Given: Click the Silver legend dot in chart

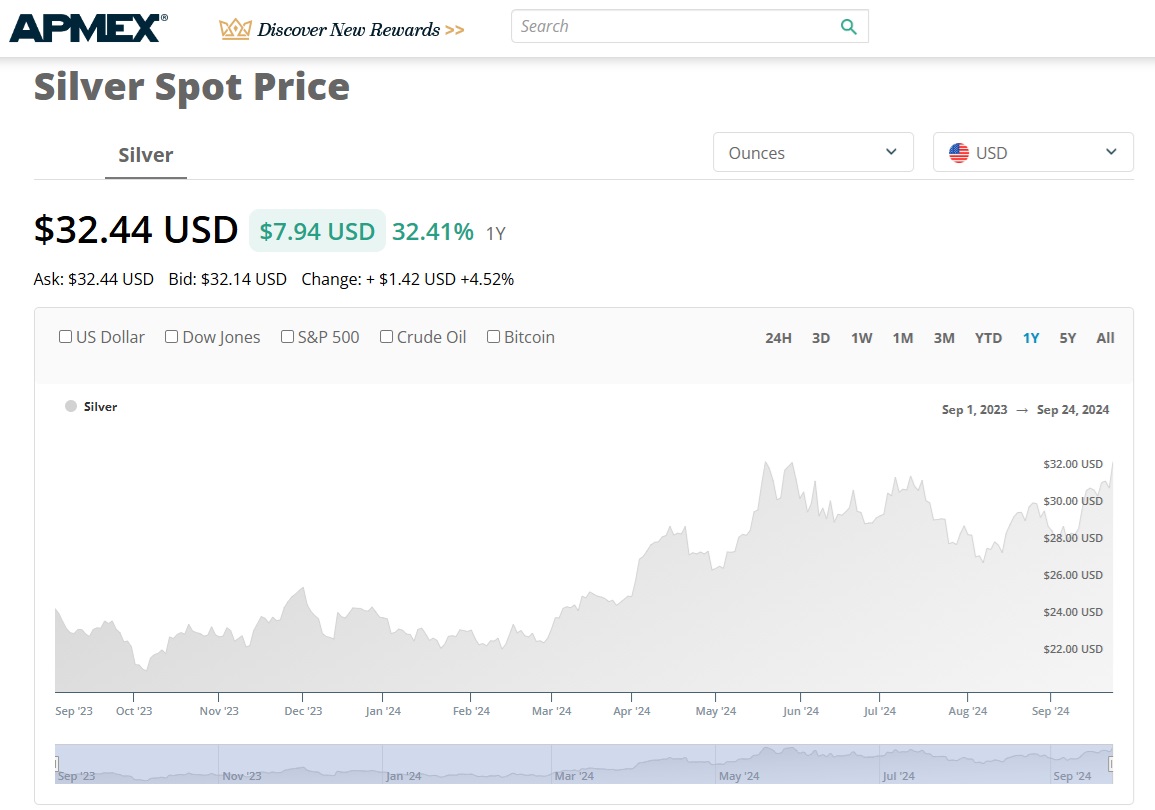Looking at the screenshot, I should (71, 407).
